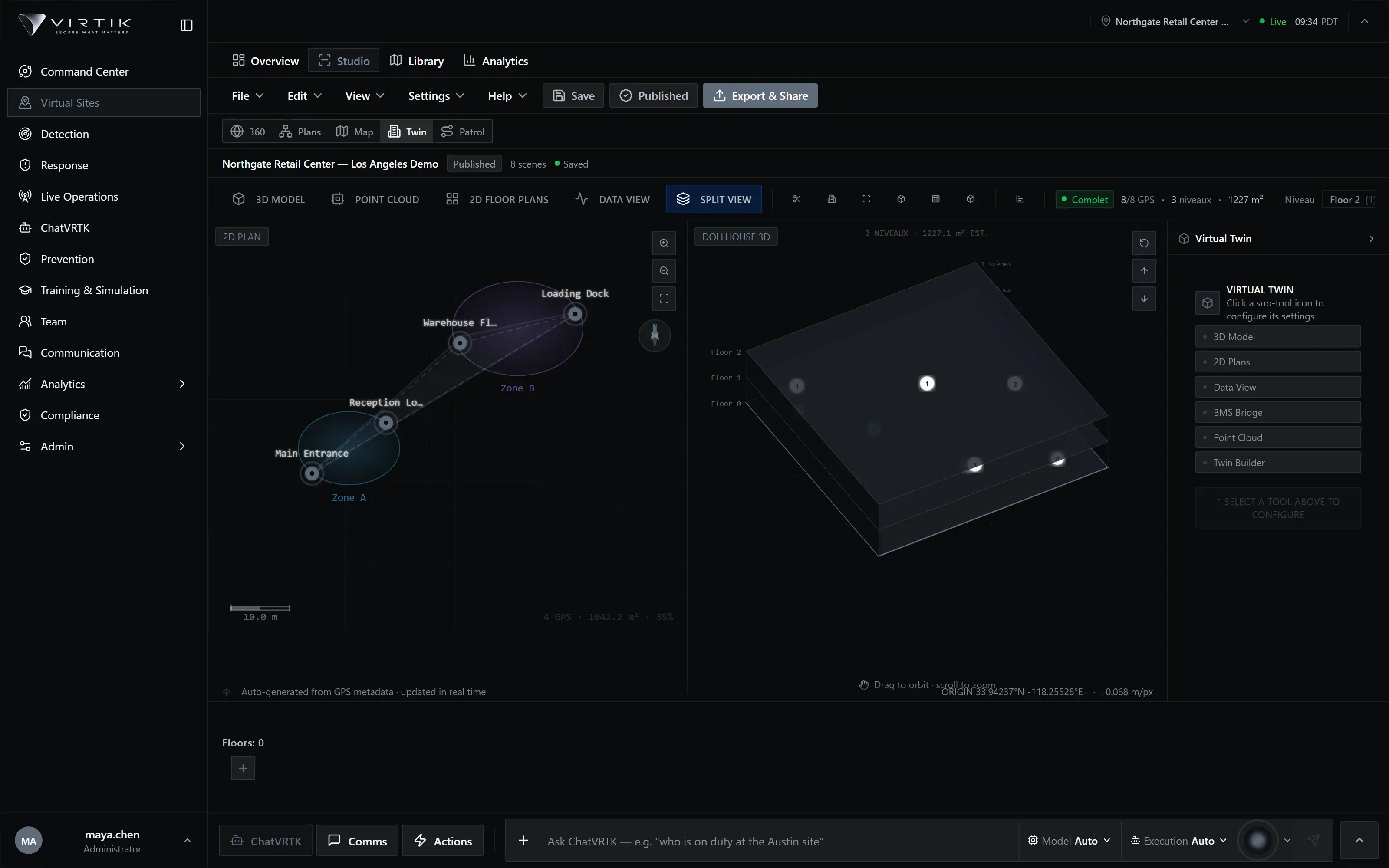The height and width of the screenshot is (868, 1389).
Task: Open the bar chart alignment icon
Action: 1019,199
